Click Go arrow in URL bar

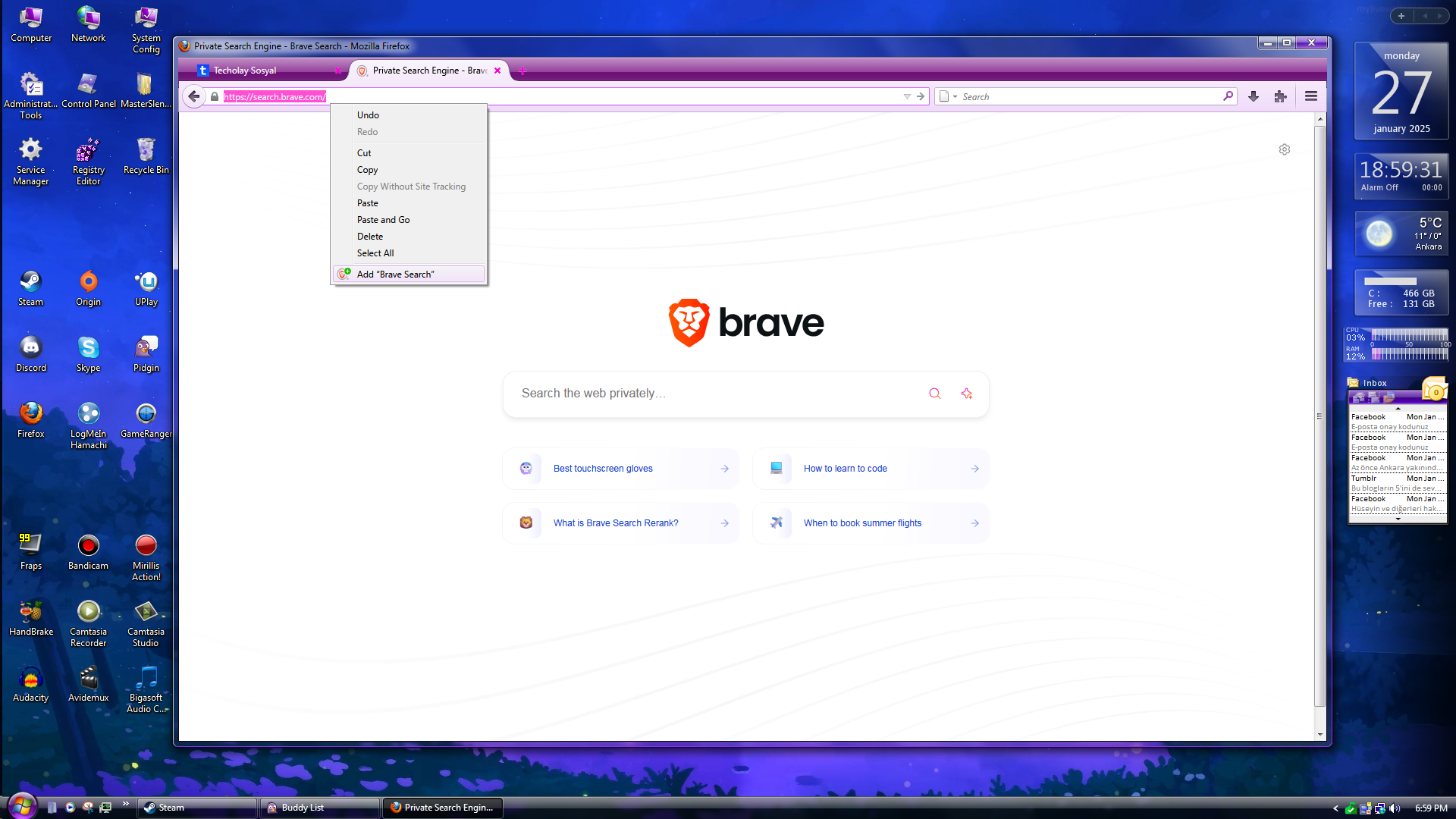click(x=921, y=96)
